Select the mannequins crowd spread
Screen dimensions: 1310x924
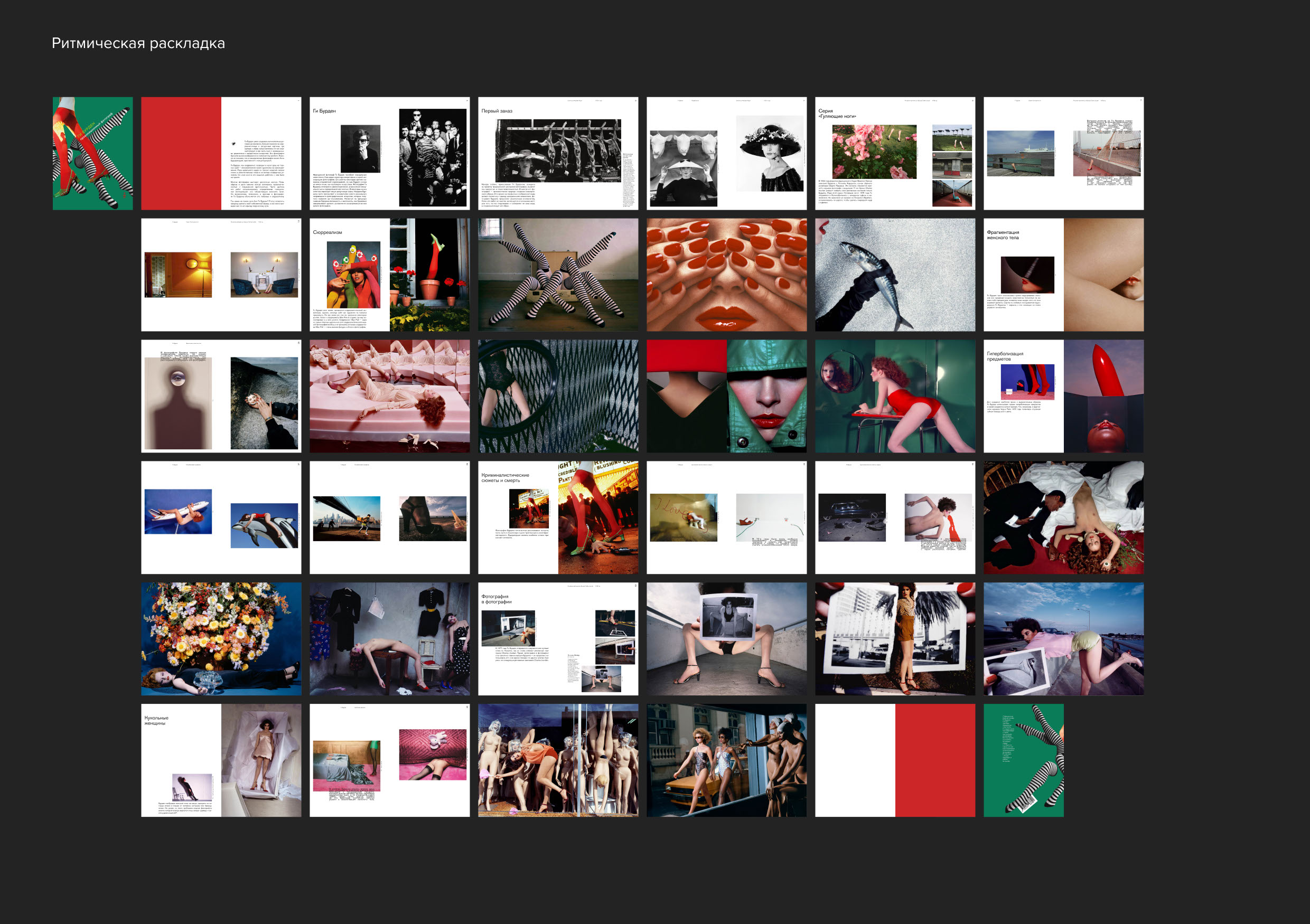[x=558, y=760]
